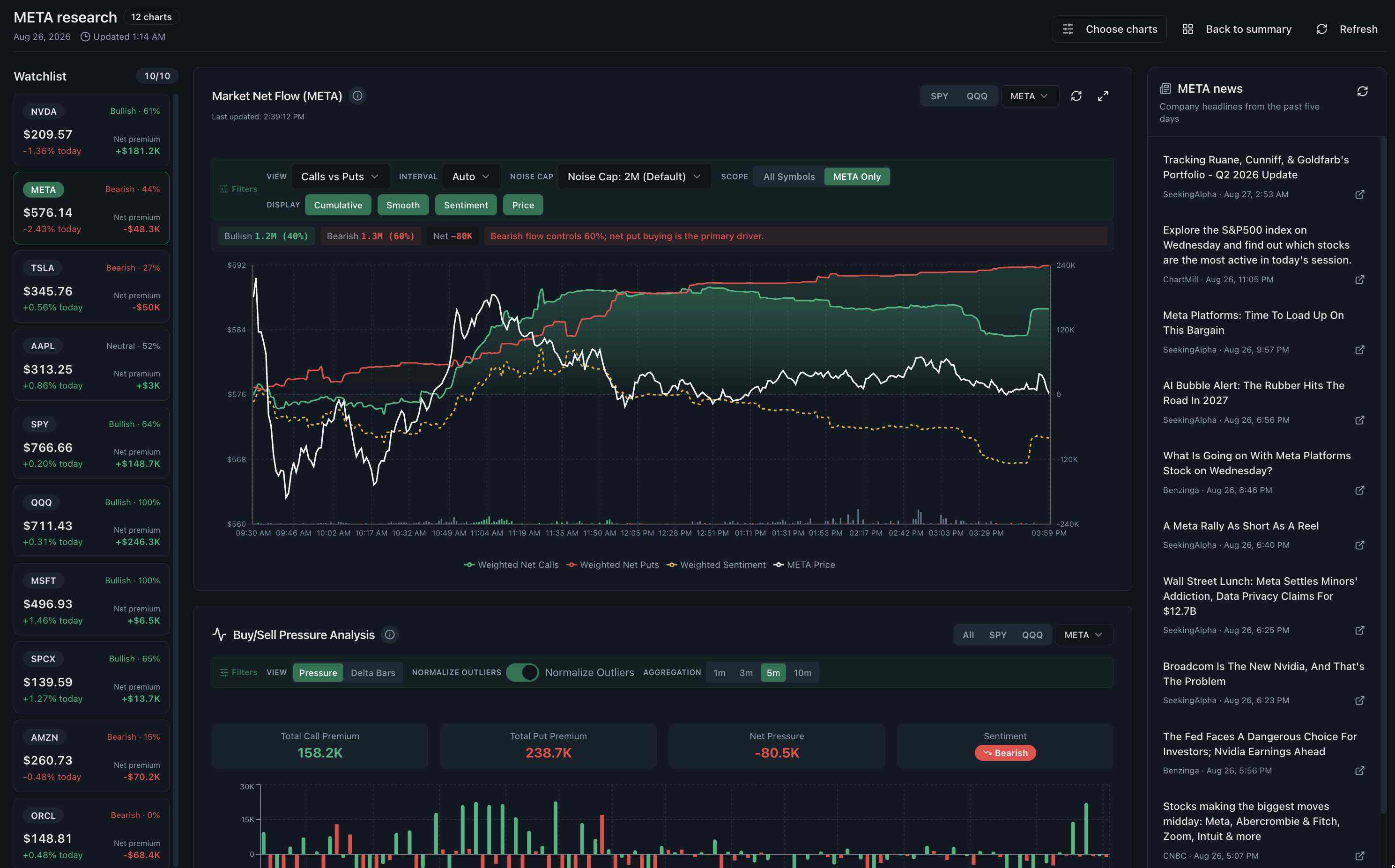Set aggregation to 10m
This screenshot has height=868, width=1395.
[x=802, y=672]
